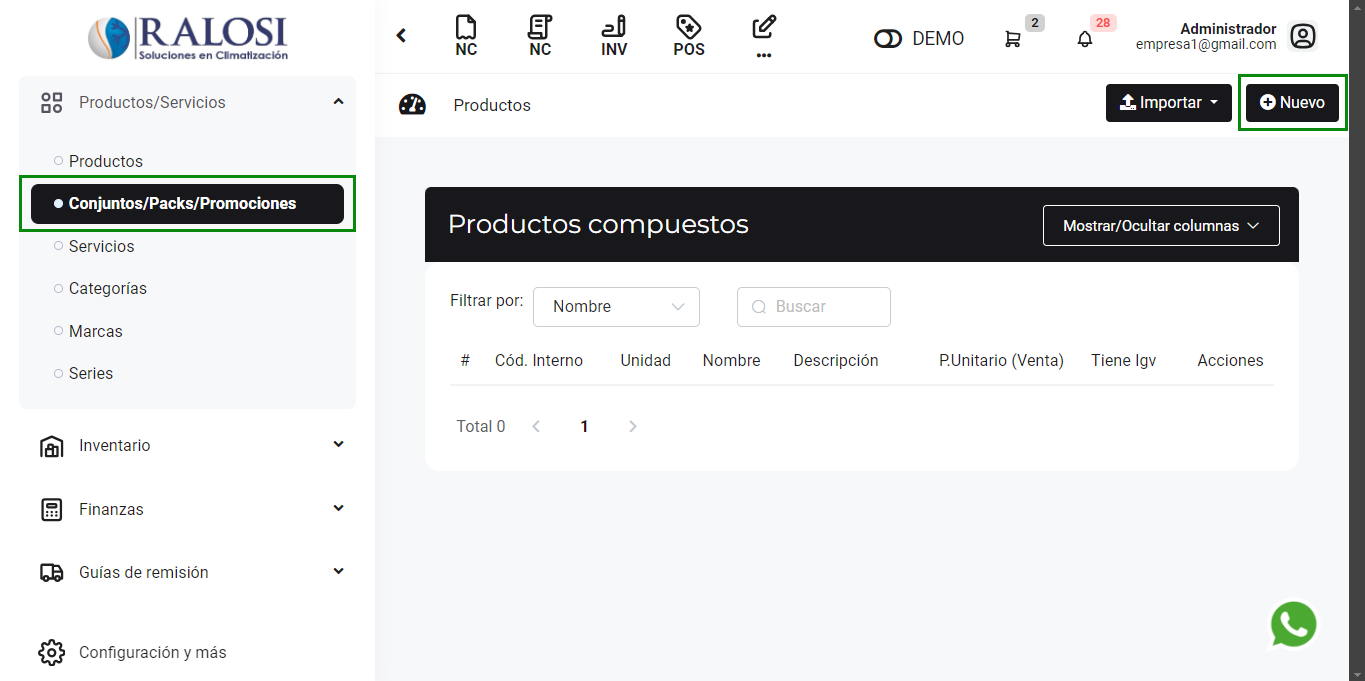The height and width of the screenshot is (681, 1365).
Task: Collapse the sidebar with left arrow
Action: 401,36
